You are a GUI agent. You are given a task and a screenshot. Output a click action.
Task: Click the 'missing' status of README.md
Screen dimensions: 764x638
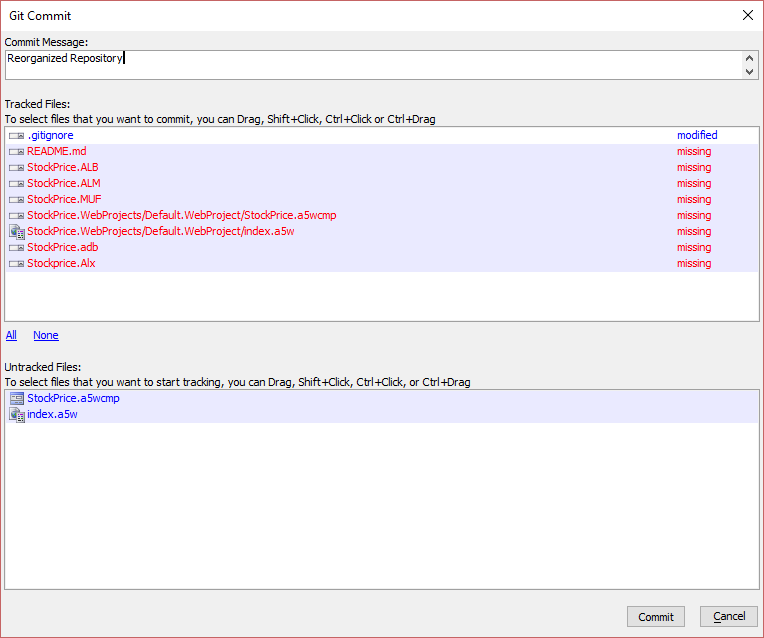[x=694, y=151]
